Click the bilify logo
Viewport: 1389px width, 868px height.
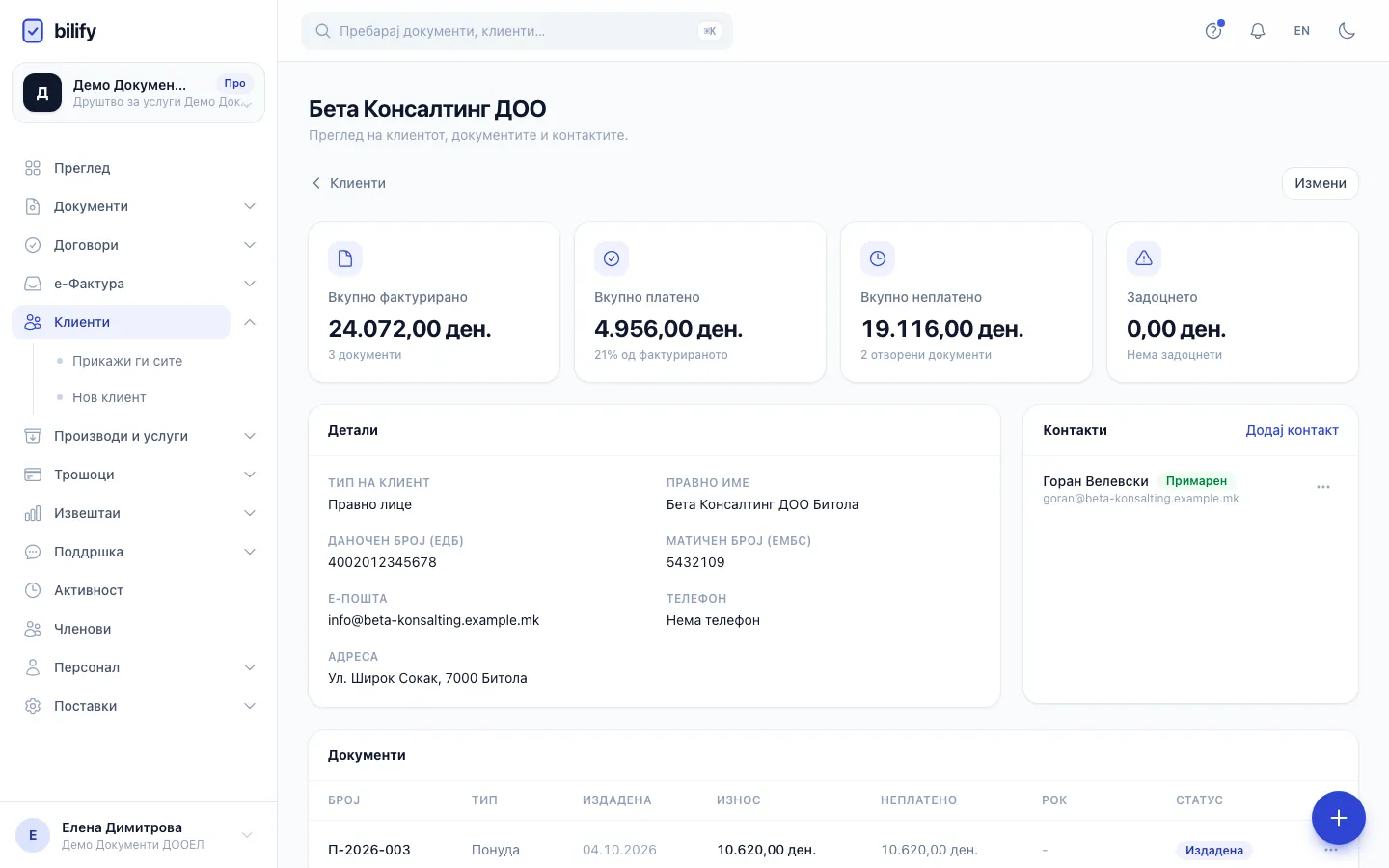[x=59, y=31]
